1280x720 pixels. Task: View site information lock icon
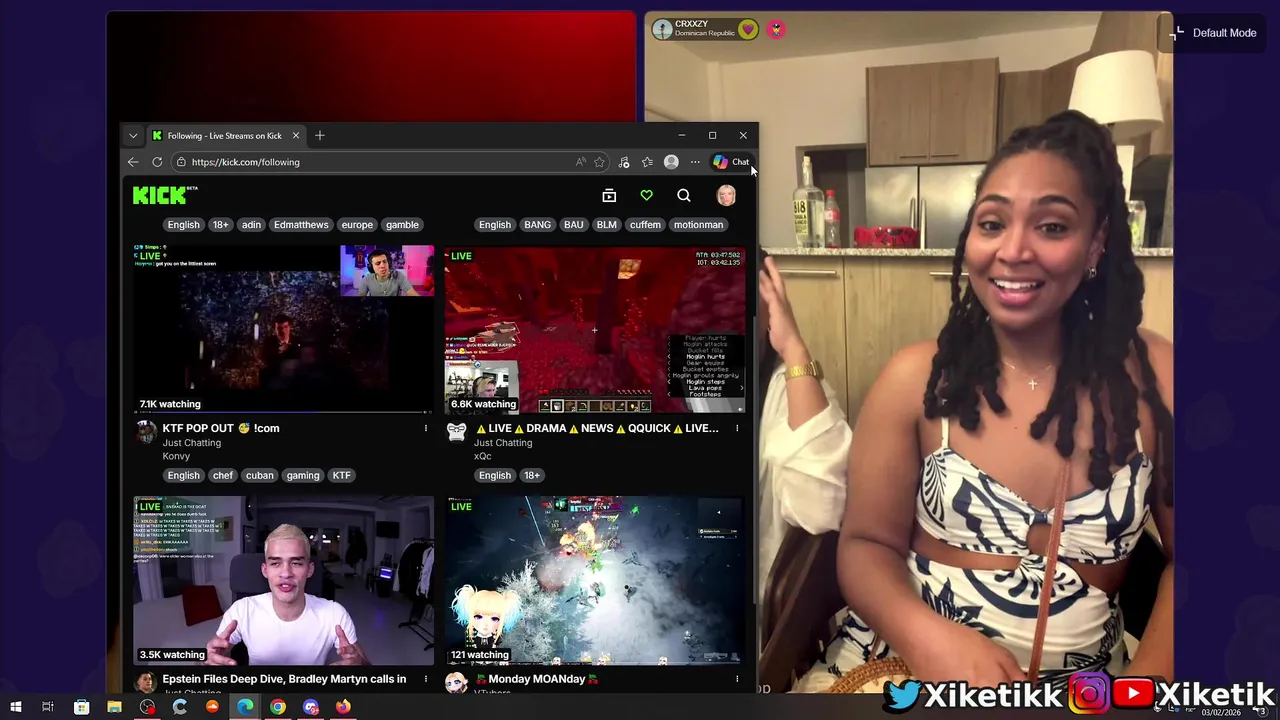(x=181, y=162)
